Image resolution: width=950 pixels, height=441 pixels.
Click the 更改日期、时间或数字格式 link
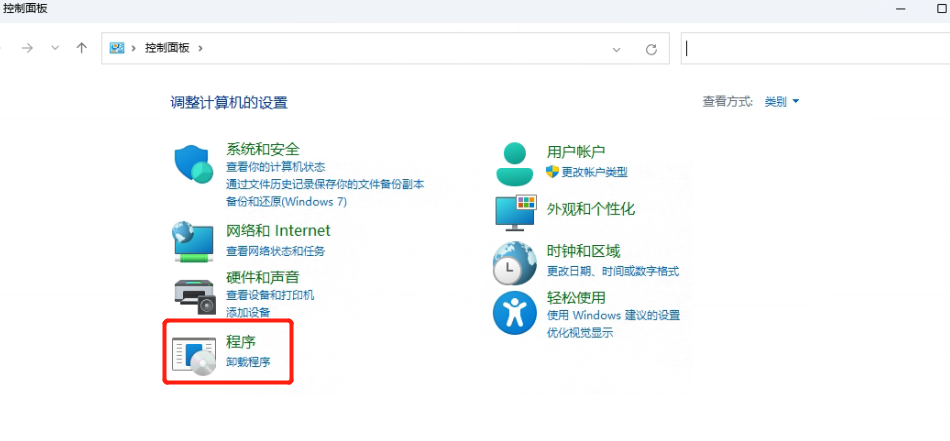[x=613, y=271]
